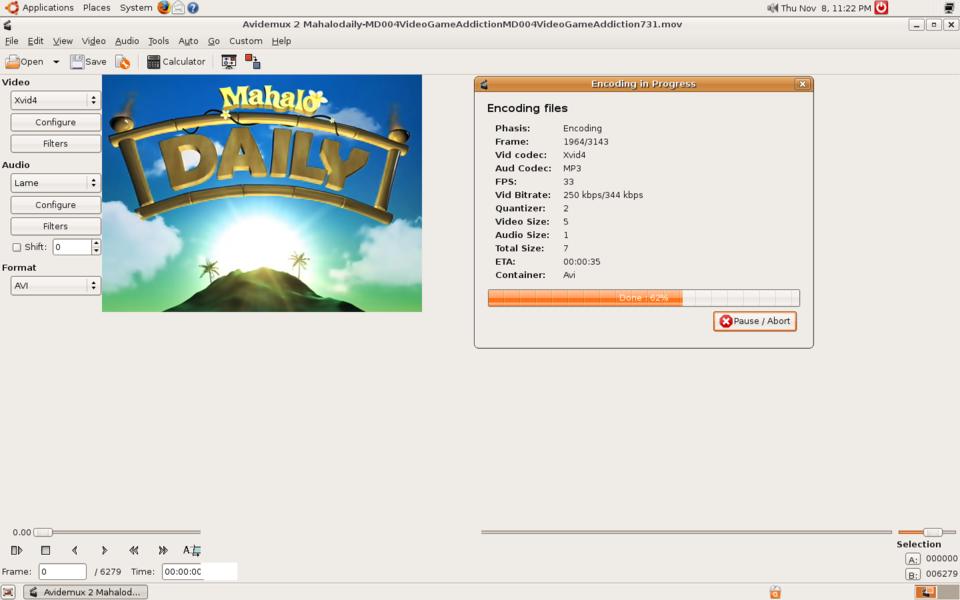
Task: Click the show desktop icon in taskbar
Action: [9, 592]
